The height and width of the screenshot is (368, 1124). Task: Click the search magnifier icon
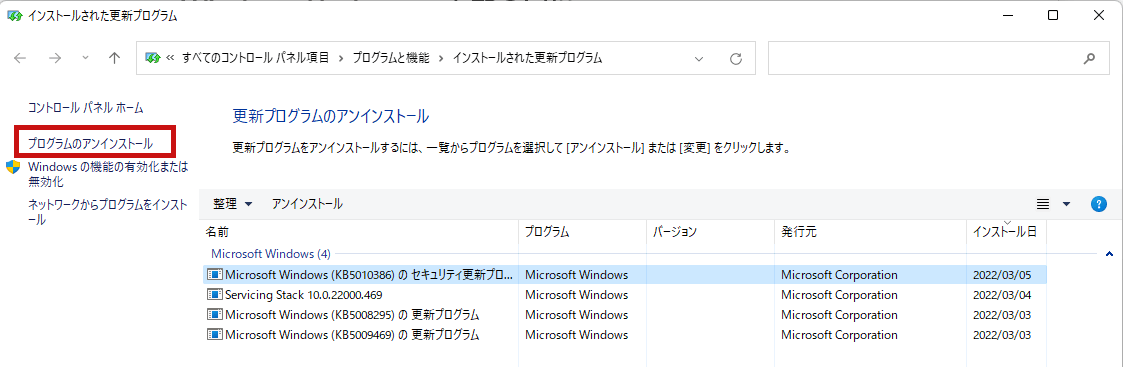[1090, 59]
